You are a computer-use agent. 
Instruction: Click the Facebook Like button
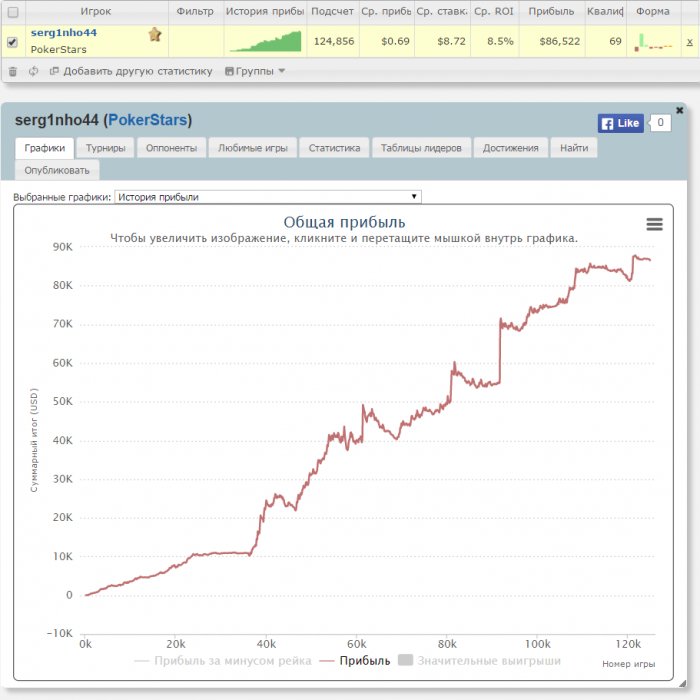pos(621,123)
